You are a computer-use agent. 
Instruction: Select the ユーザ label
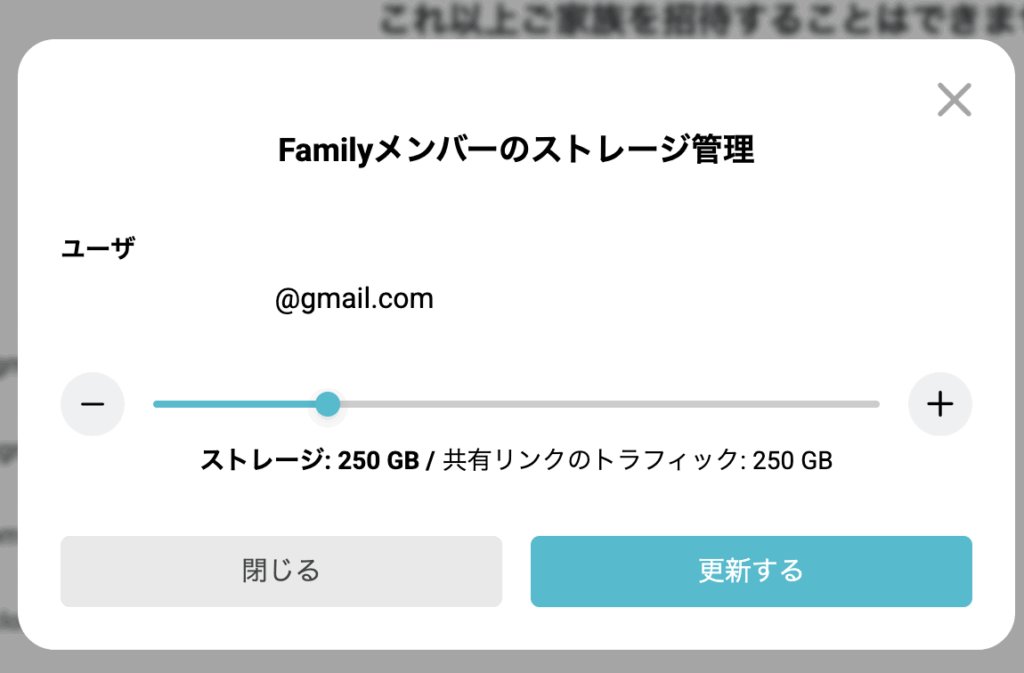point(98,246)
